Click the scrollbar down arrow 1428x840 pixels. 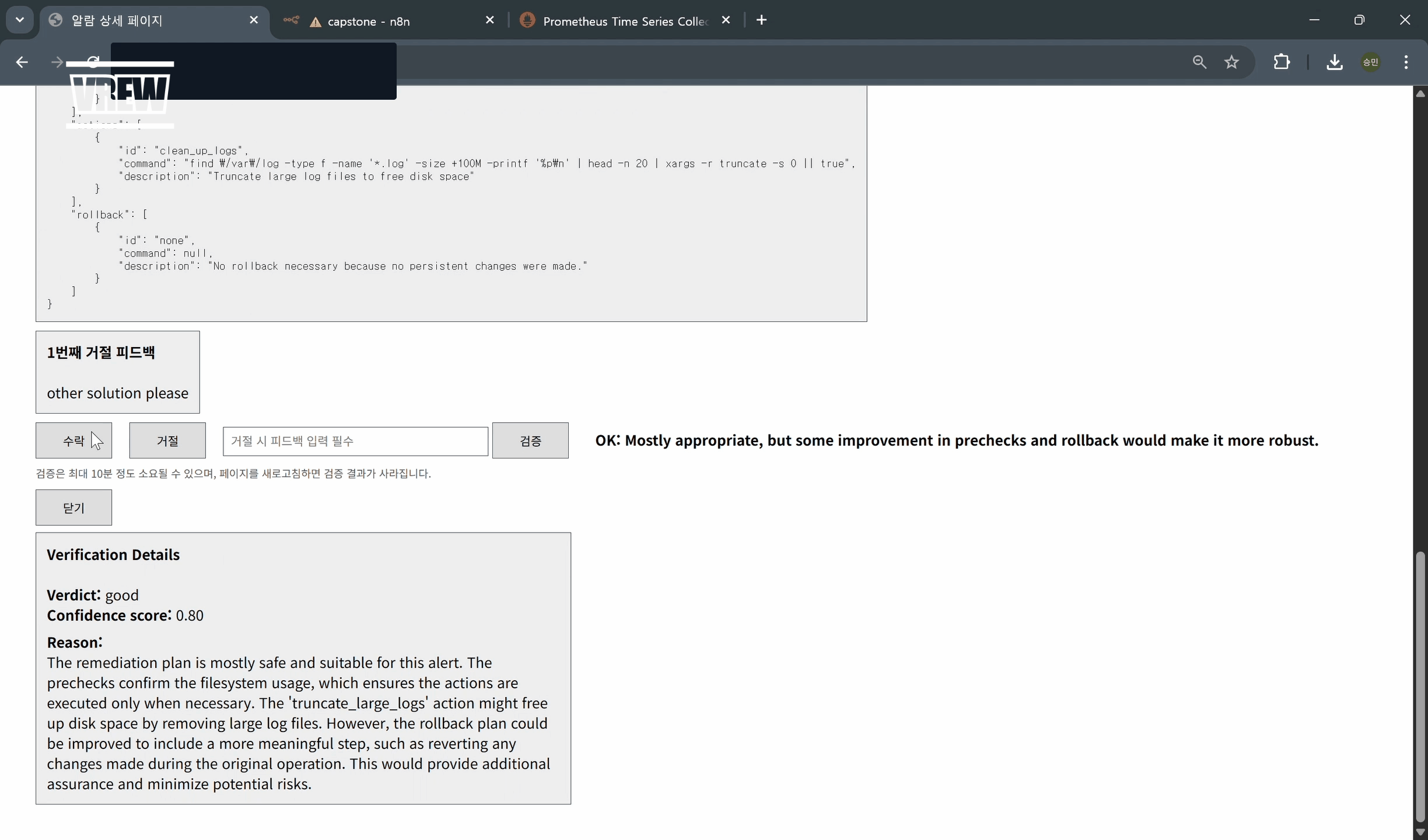(x=1420, y=832)
